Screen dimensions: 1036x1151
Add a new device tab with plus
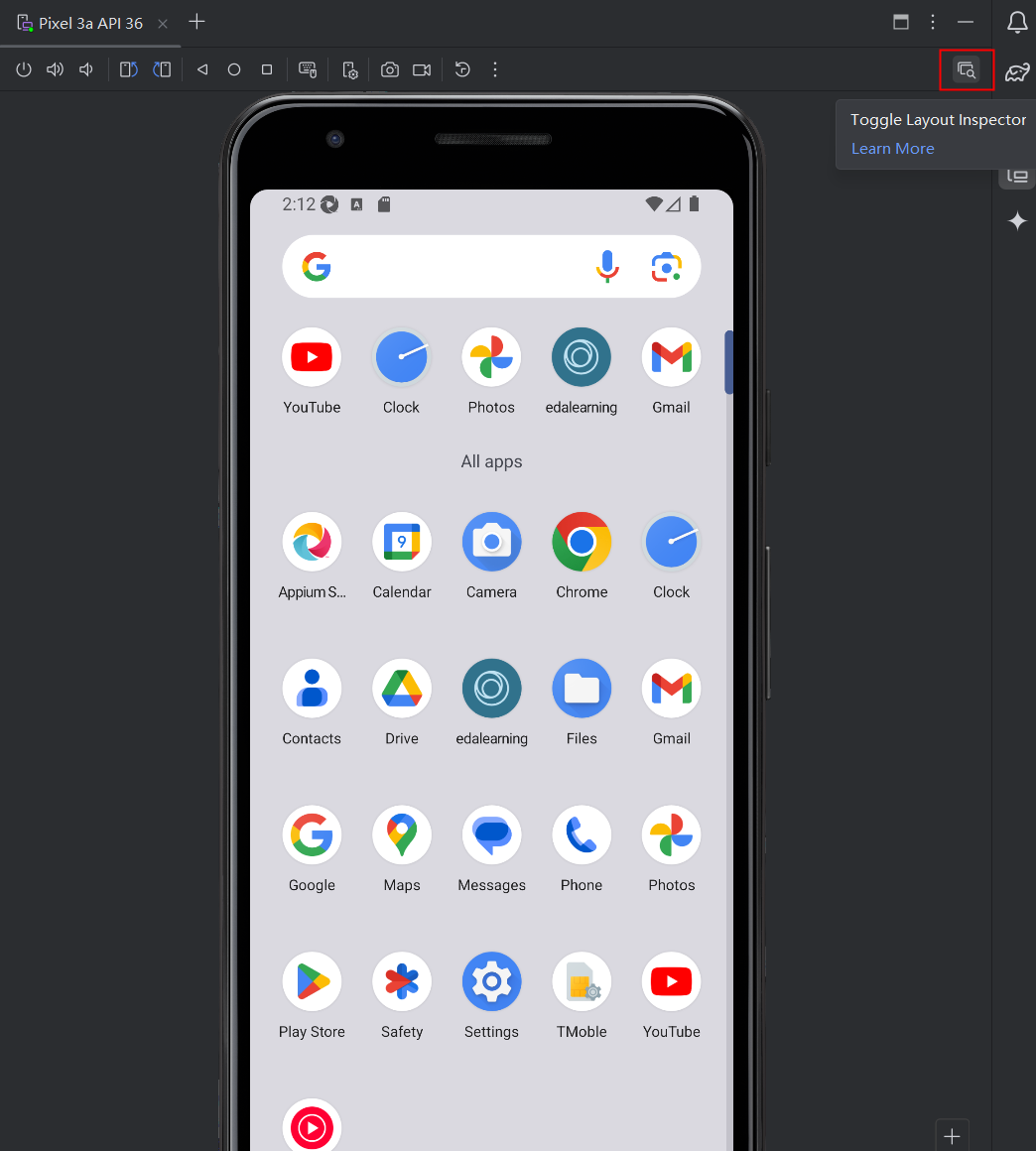tap(196, 22)
